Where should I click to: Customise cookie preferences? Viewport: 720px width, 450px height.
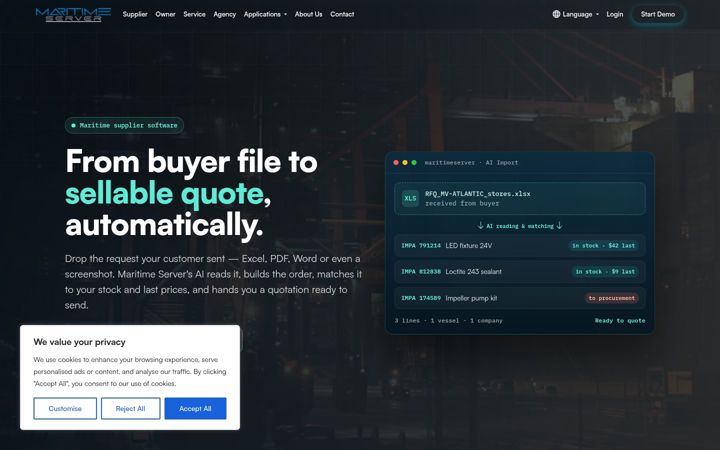click(x=65, y=409)
